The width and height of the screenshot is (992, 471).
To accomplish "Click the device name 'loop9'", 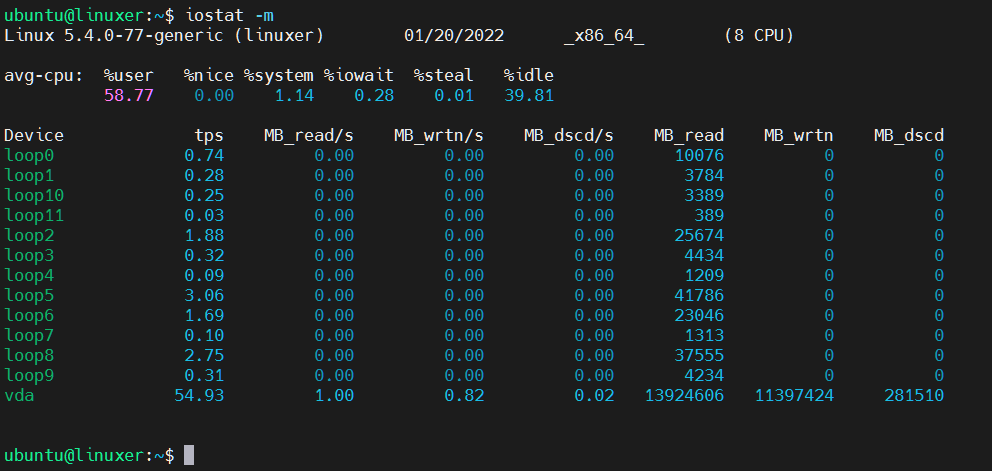I will (x=29, y=376).
